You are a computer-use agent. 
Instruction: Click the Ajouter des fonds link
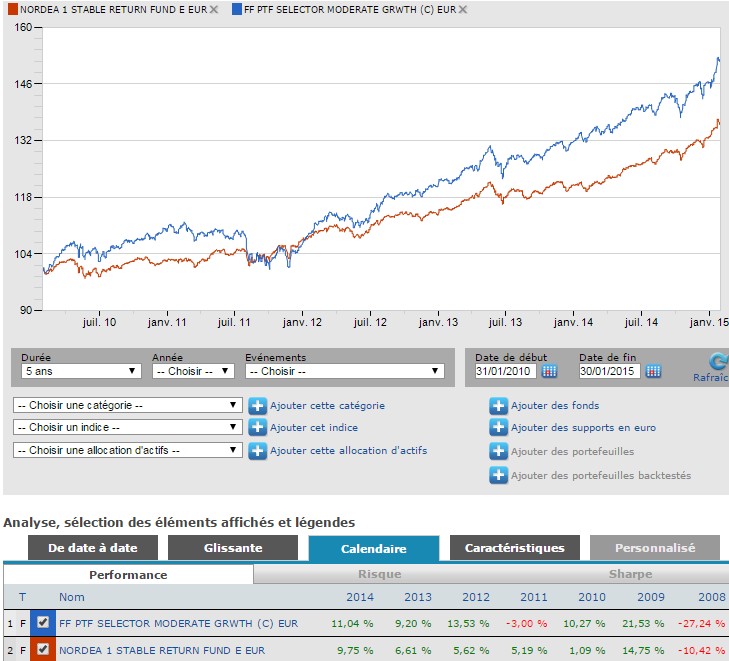pyautogui.click(x=555, y=406)
